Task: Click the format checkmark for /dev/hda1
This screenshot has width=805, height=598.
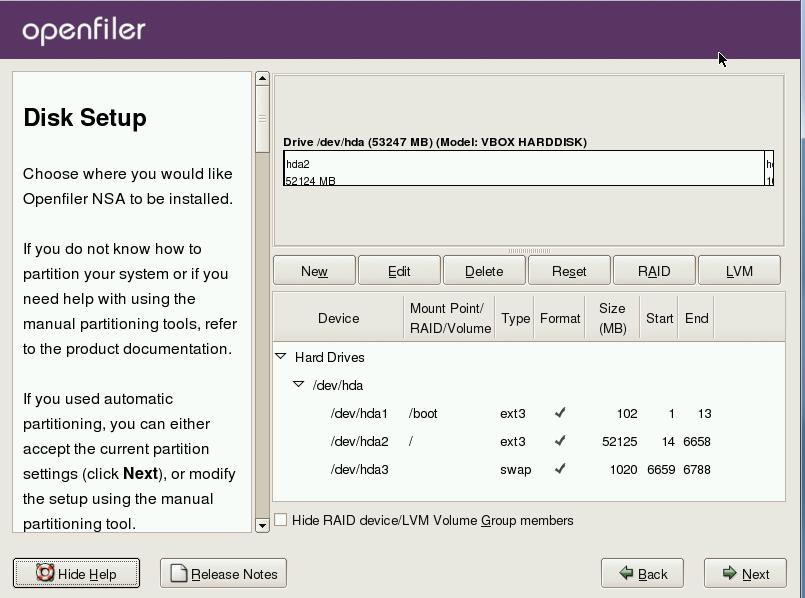Action: (x=560, y=413)
